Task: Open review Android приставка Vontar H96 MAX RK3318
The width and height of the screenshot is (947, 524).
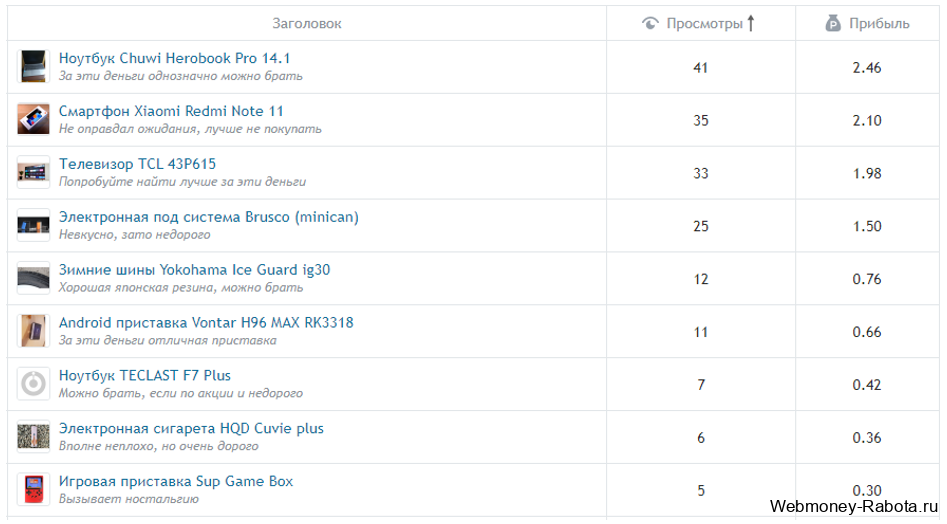Action: [x=206, y=323]
